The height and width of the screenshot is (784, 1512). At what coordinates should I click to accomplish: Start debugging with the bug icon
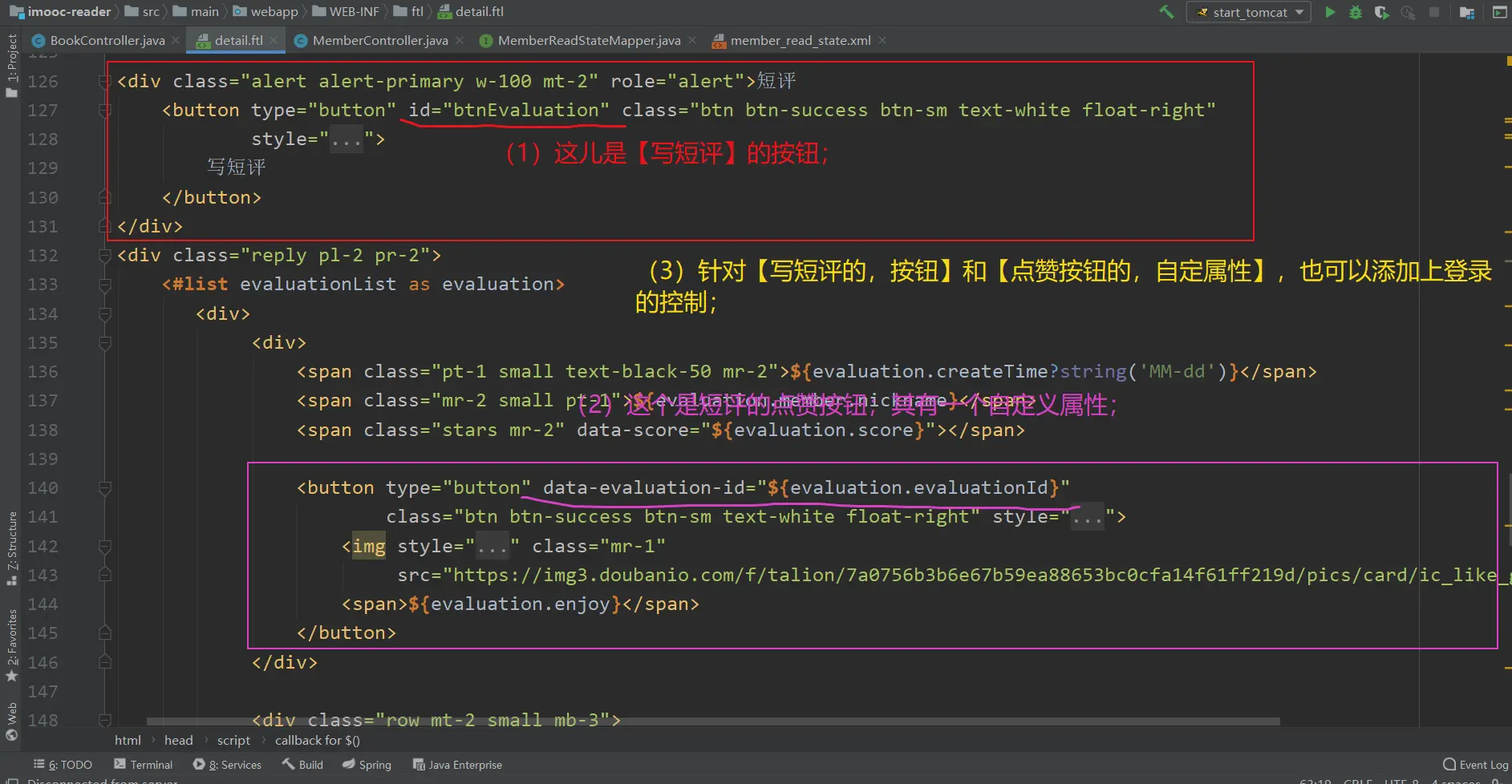click(1356, 12)
